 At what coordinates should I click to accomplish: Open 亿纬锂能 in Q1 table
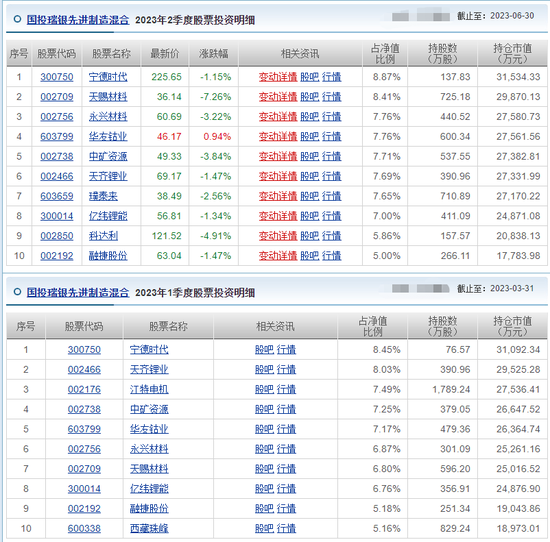pos(149,489)
